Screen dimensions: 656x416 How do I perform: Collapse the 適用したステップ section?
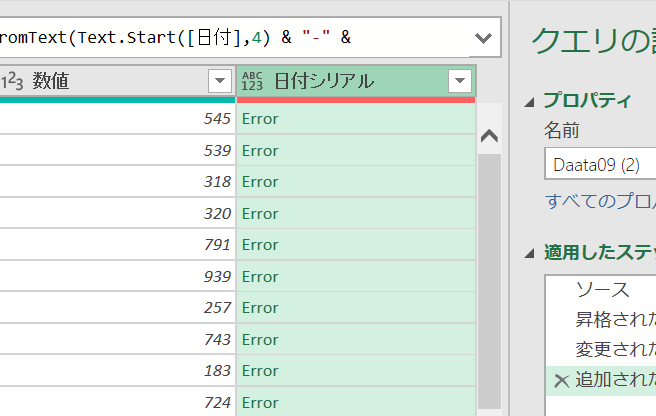point(529,252)
